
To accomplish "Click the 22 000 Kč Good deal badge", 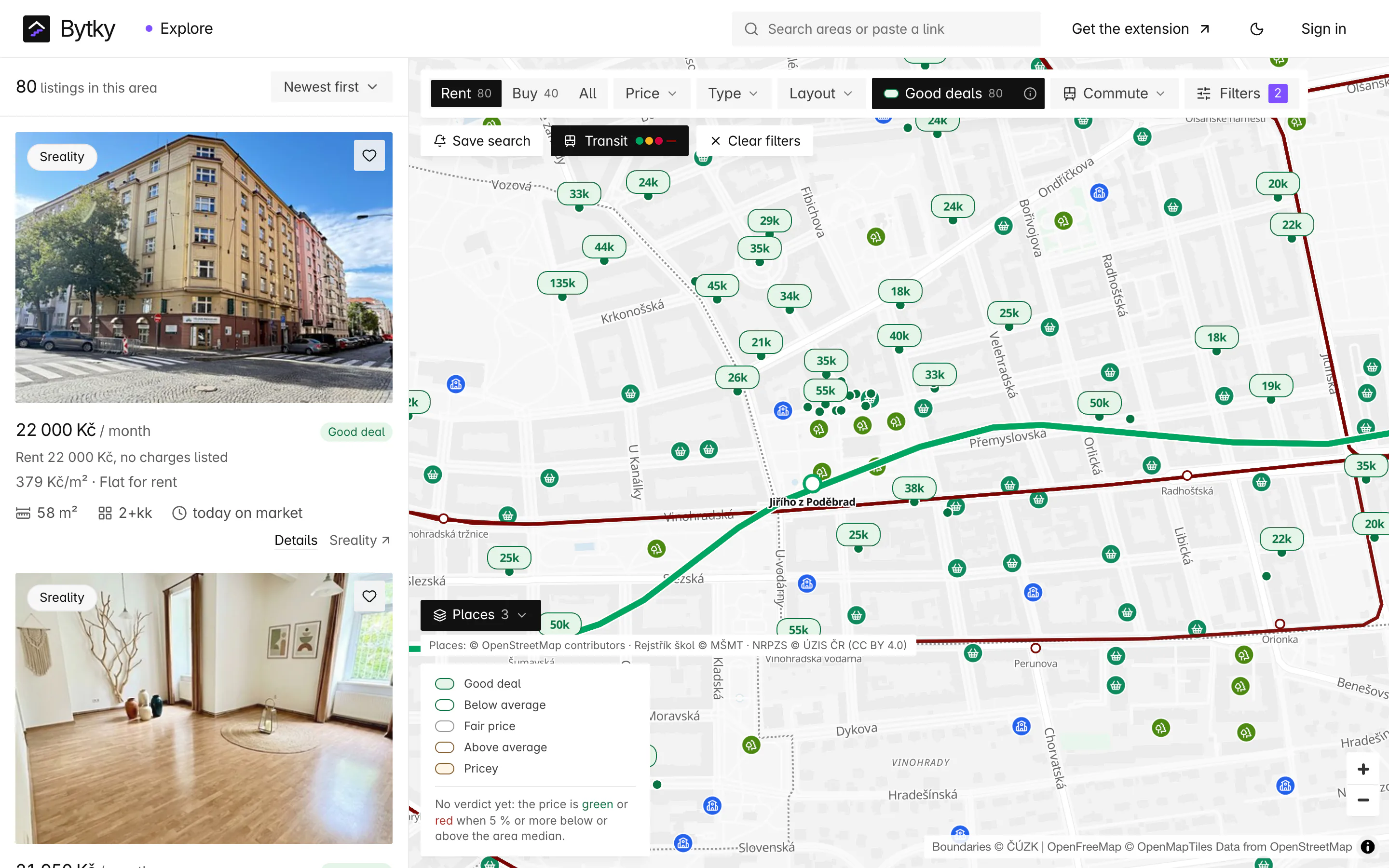I will (356, 432).
